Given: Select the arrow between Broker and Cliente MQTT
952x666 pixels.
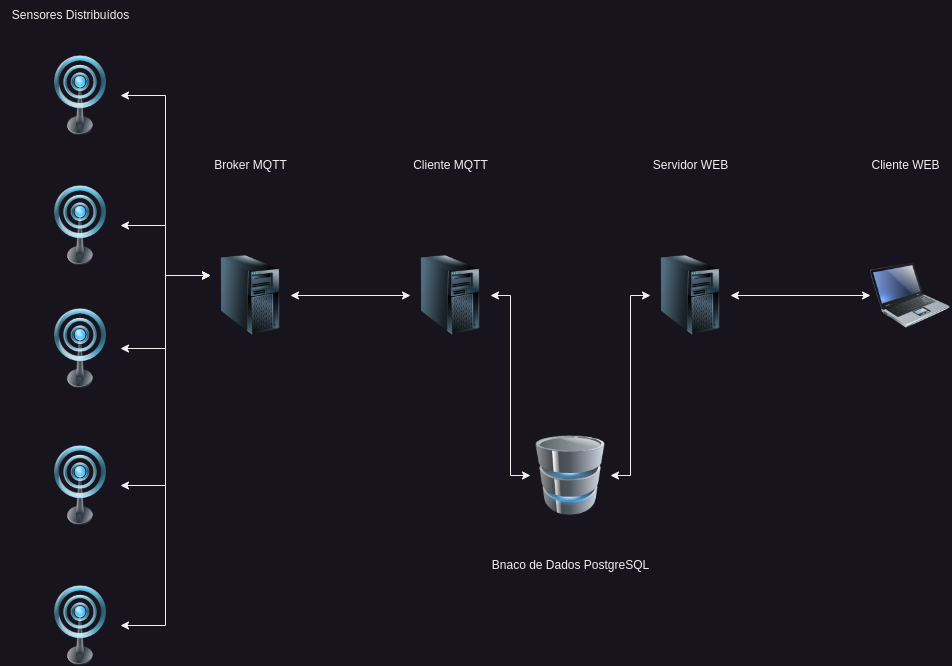Looking at the screenshot, I should point(350,295).
